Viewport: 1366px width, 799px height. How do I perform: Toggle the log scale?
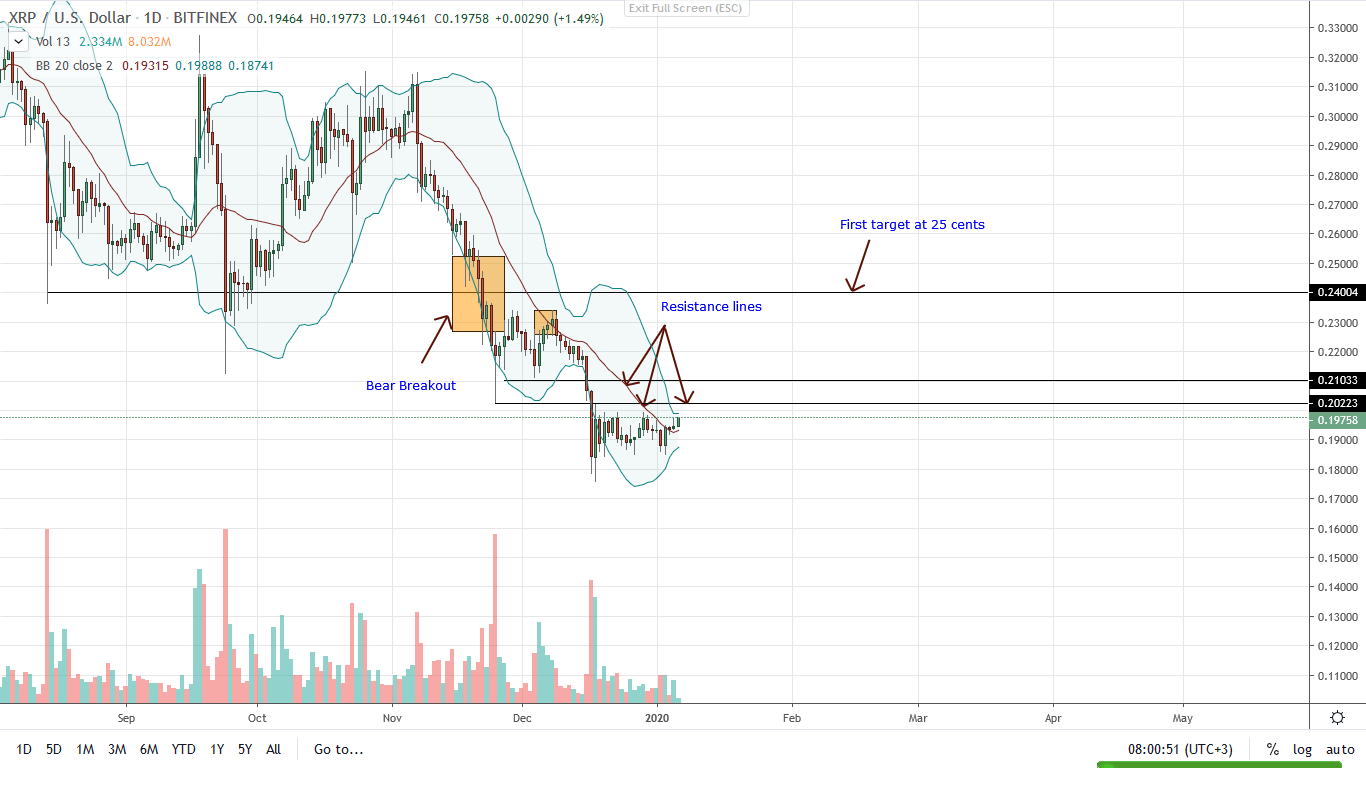(x=1302, y=749)
